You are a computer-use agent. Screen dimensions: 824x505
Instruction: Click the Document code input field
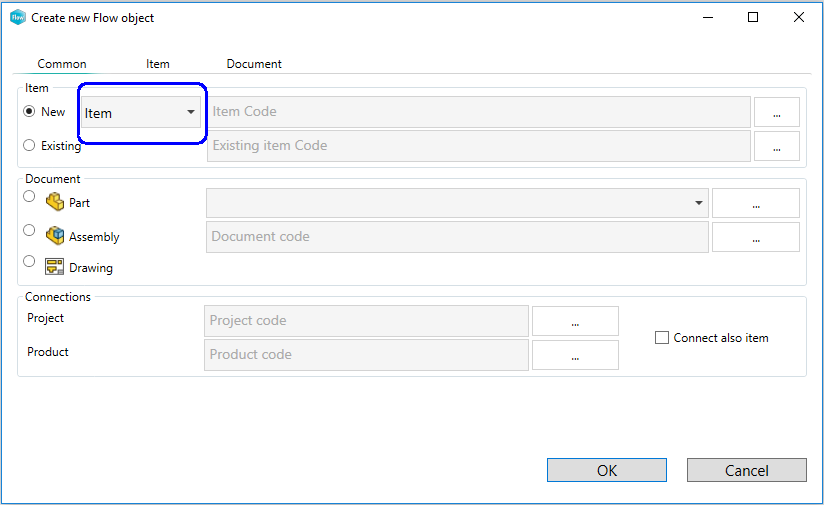(457, 237)
